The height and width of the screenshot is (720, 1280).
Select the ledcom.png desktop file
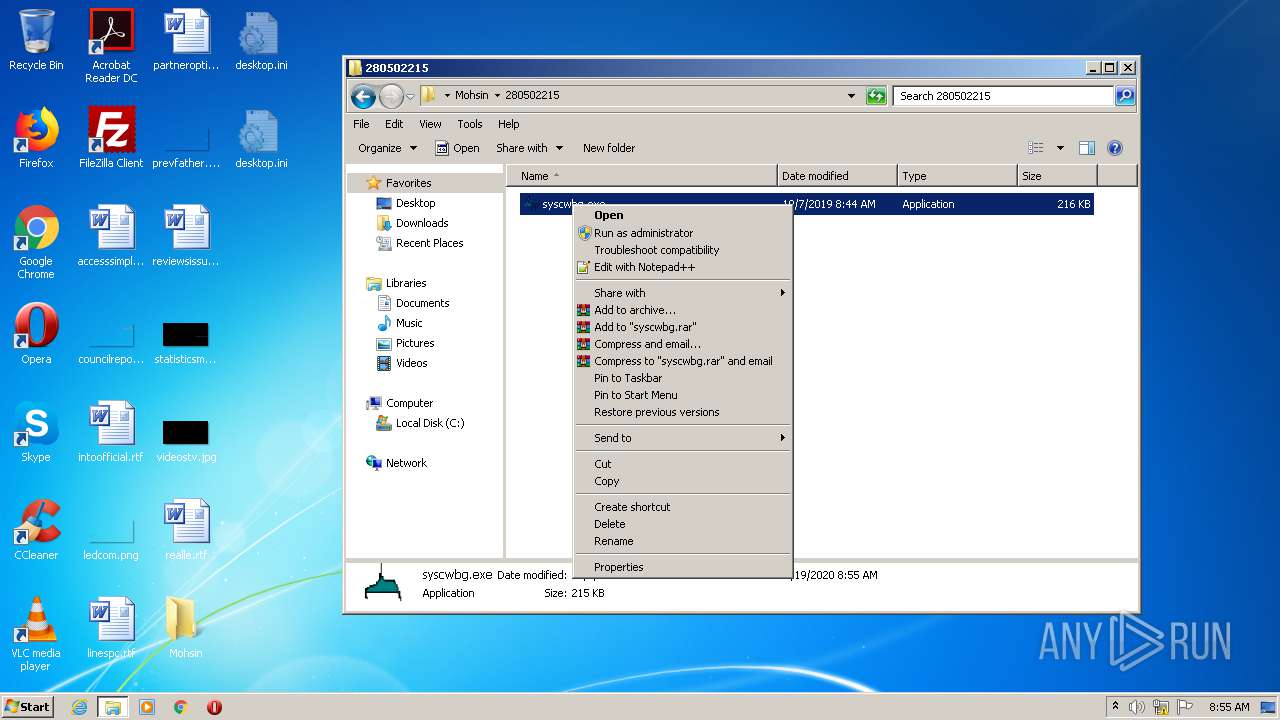point(111,536)
